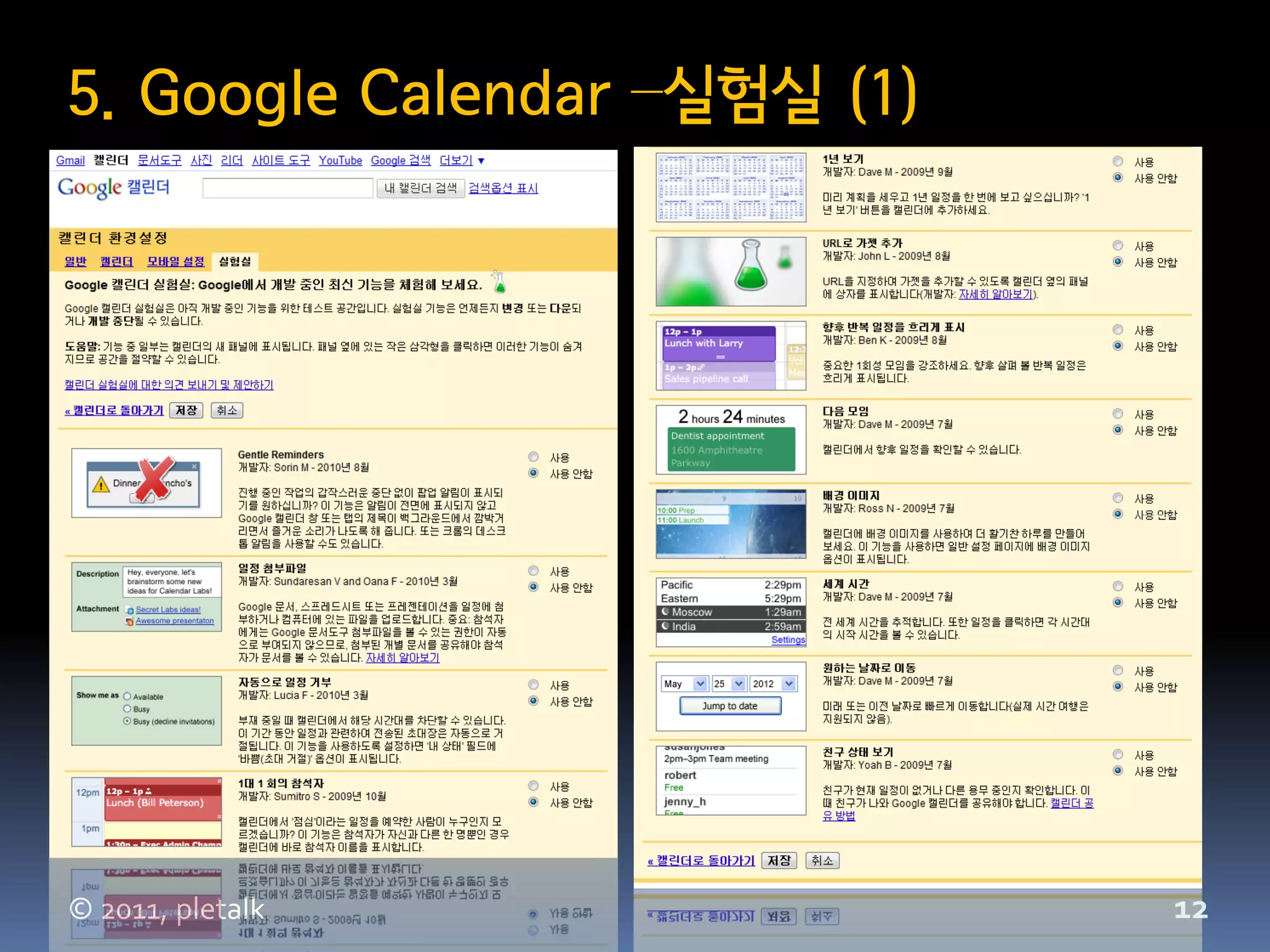
Task: Click the large green flask gadget thumbnail
Action: (x=731, y=271)
